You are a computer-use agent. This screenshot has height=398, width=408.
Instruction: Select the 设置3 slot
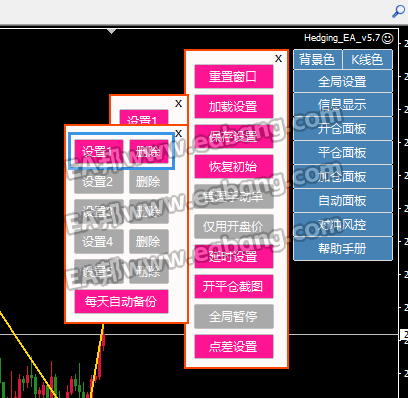coord(99,212)
